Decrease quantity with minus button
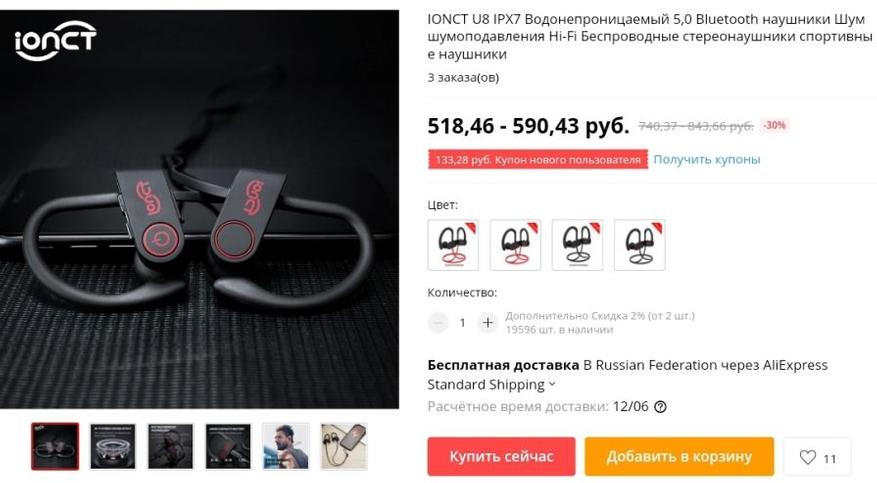 click(438, 323)
